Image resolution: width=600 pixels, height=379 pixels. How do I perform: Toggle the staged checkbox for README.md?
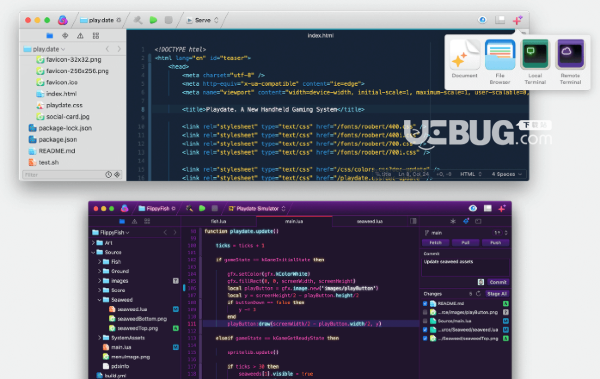click(425, 304)
